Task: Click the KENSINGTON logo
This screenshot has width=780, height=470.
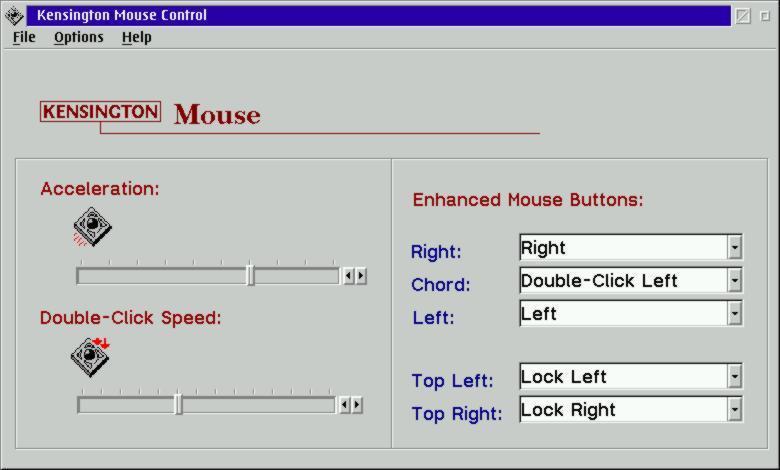Action: coord(100,111)
